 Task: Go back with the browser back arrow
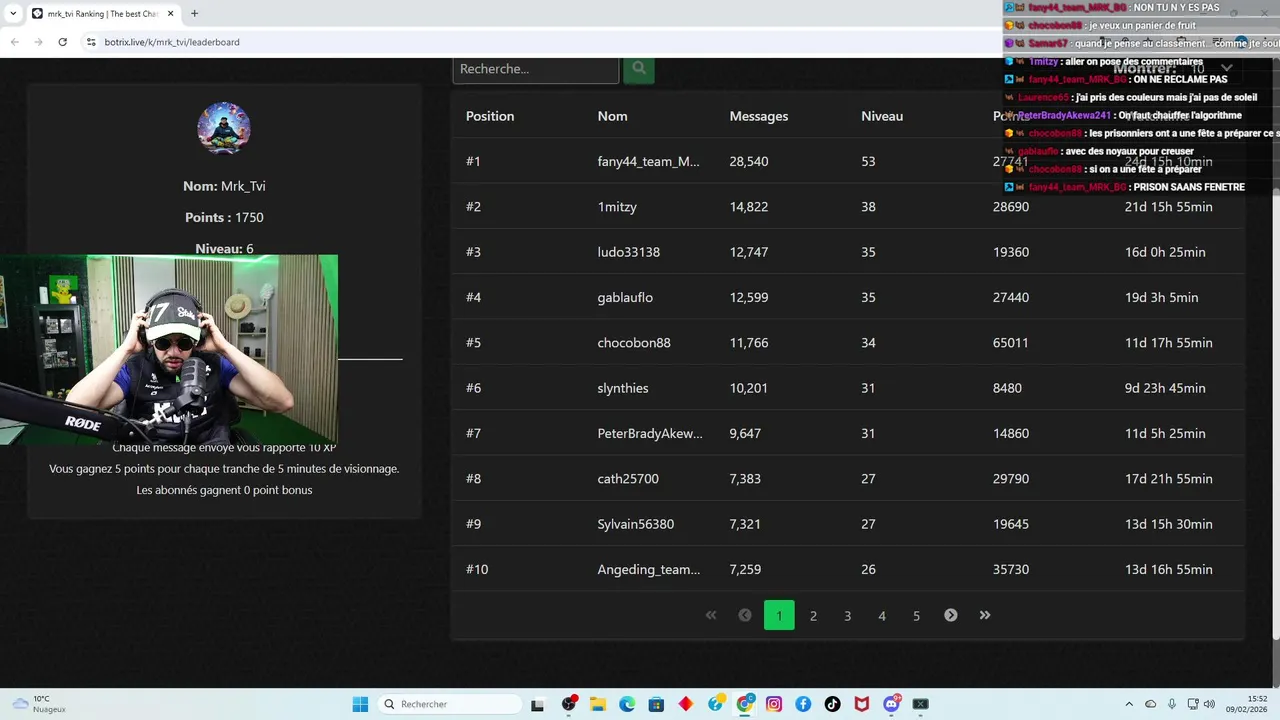pos(14,42)
